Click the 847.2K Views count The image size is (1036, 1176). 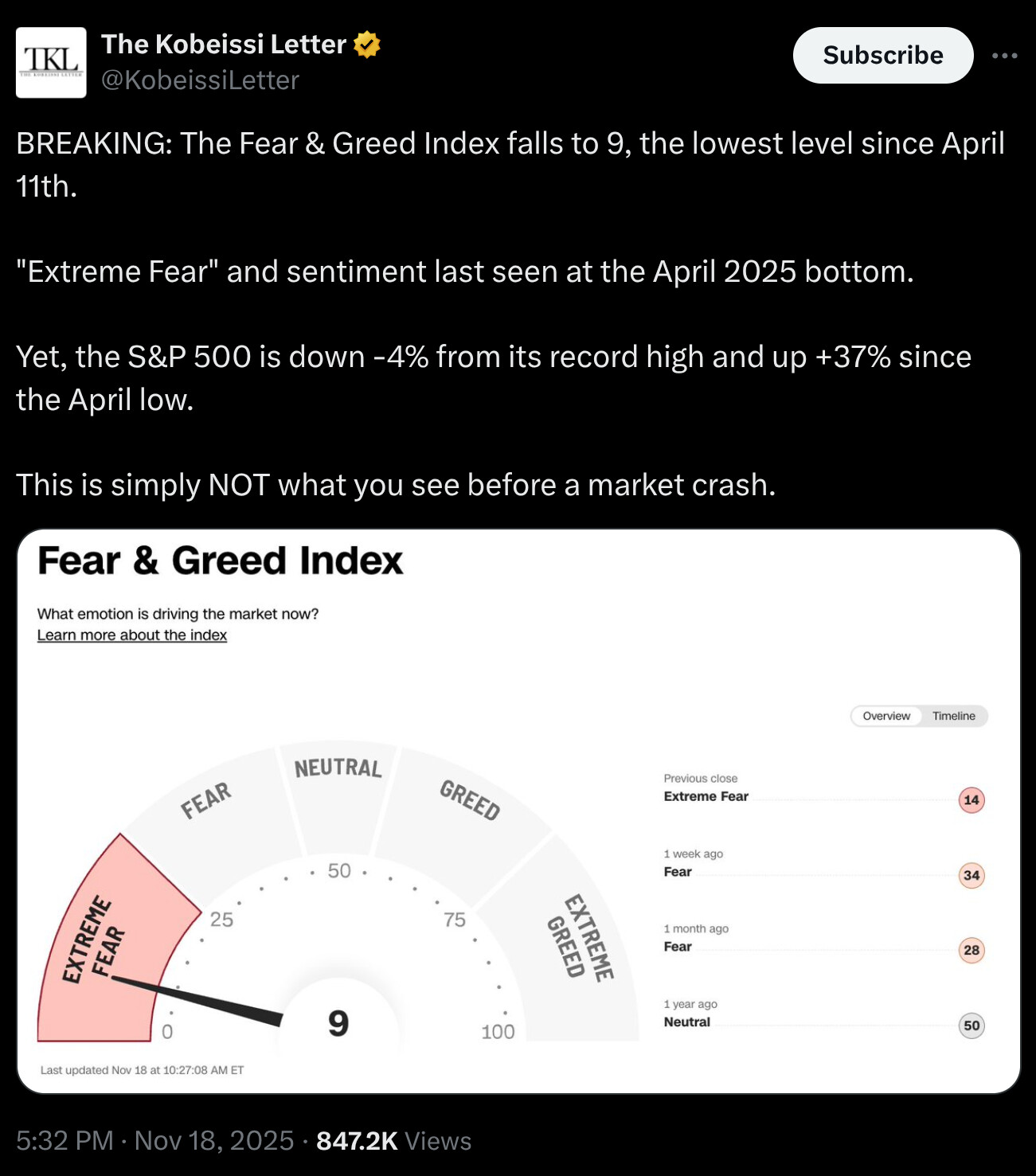coord(393,1141)
